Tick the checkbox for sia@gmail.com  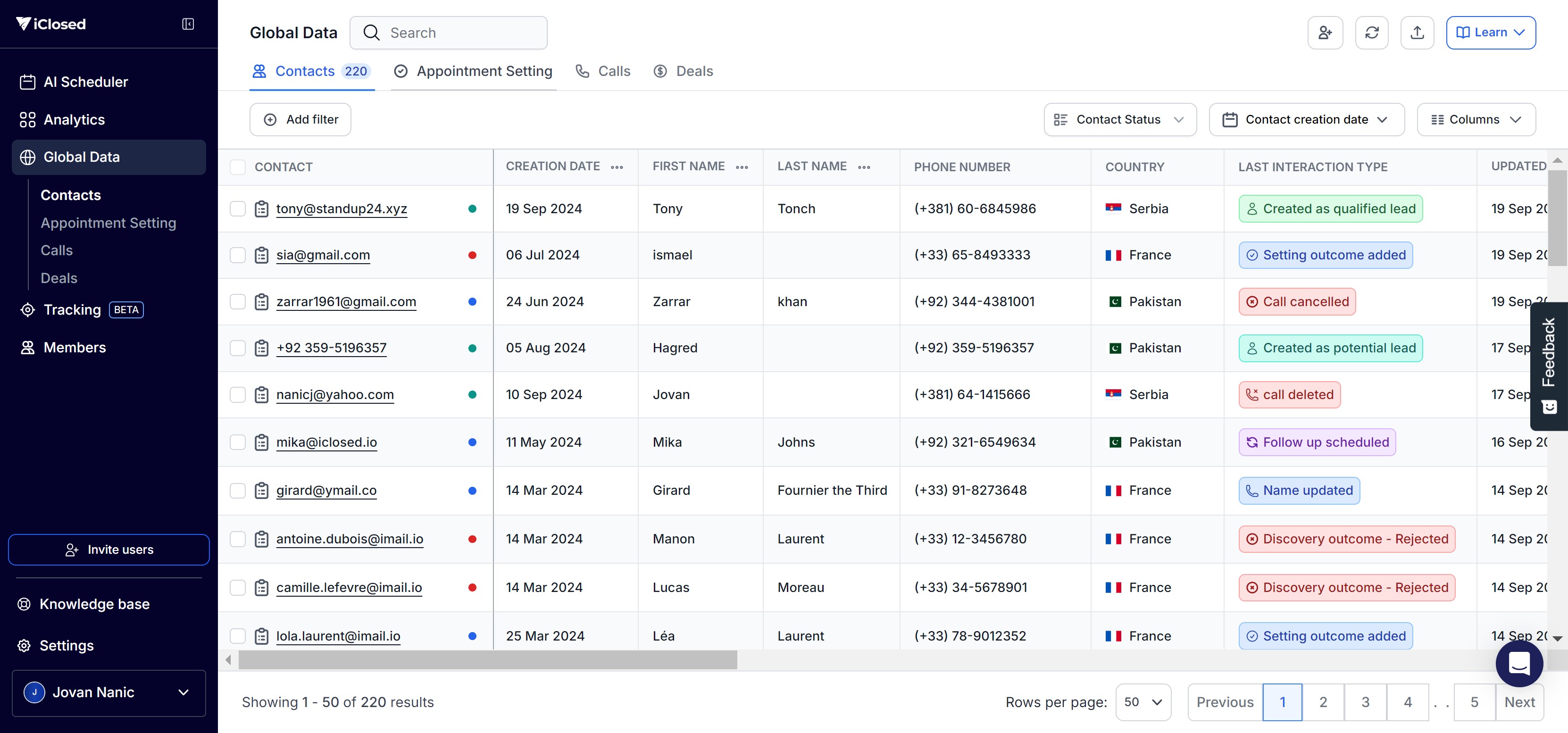[x=237, y=255]
